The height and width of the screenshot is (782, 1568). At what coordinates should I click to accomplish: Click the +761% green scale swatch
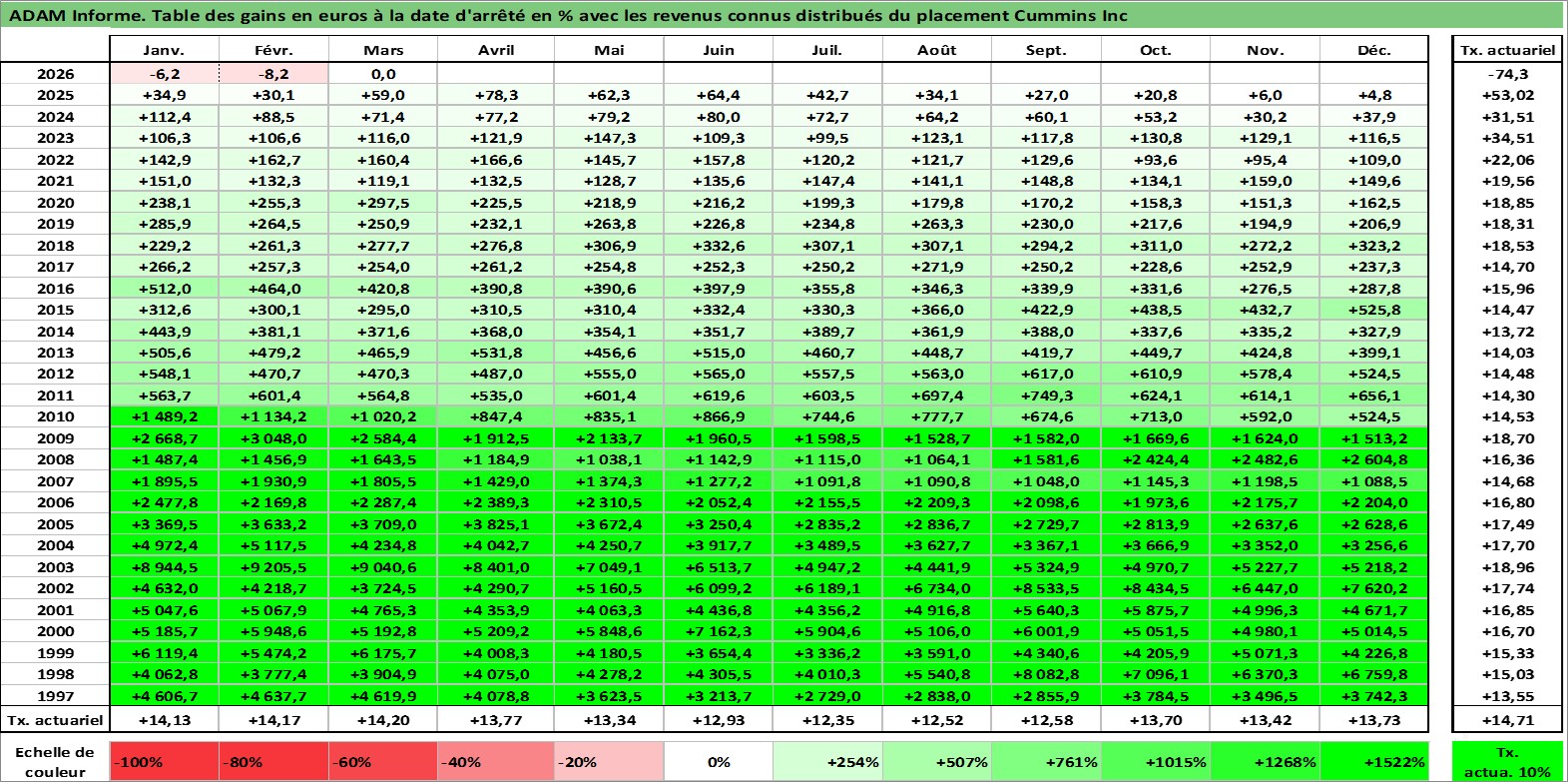point(1046,761)
